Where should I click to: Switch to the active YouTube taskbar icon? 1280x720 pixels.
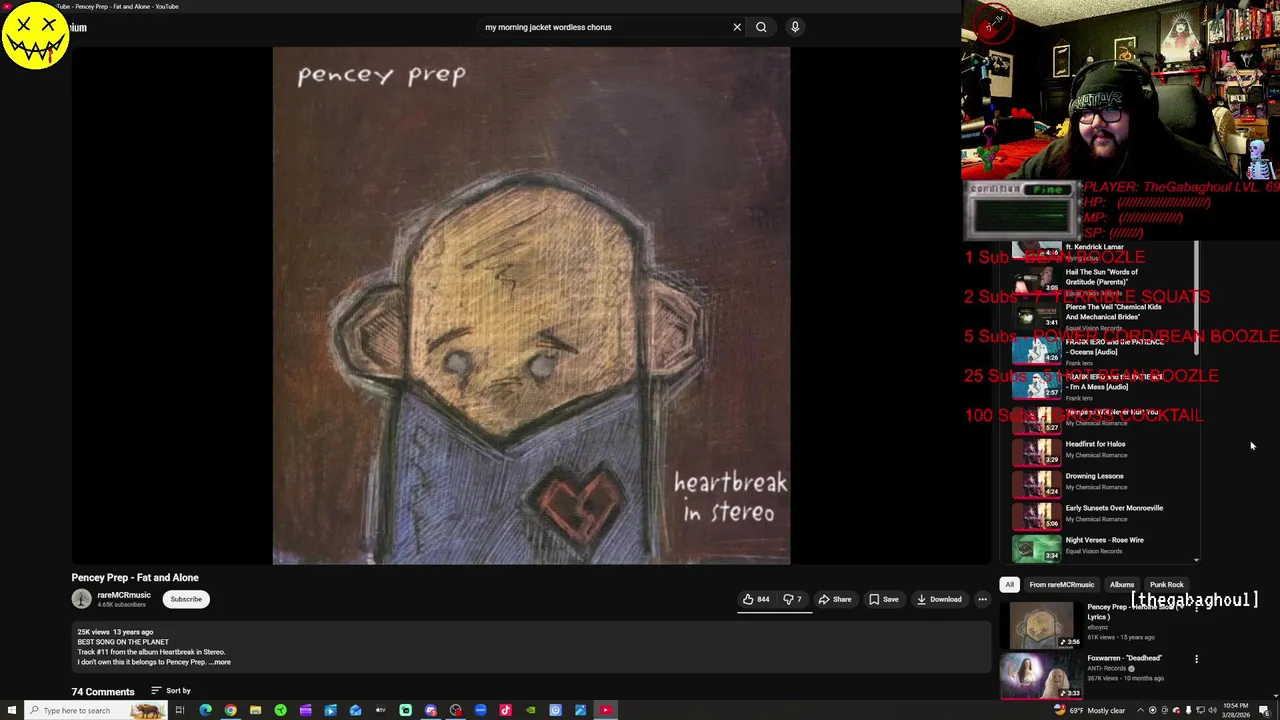(x=605, y=710)
